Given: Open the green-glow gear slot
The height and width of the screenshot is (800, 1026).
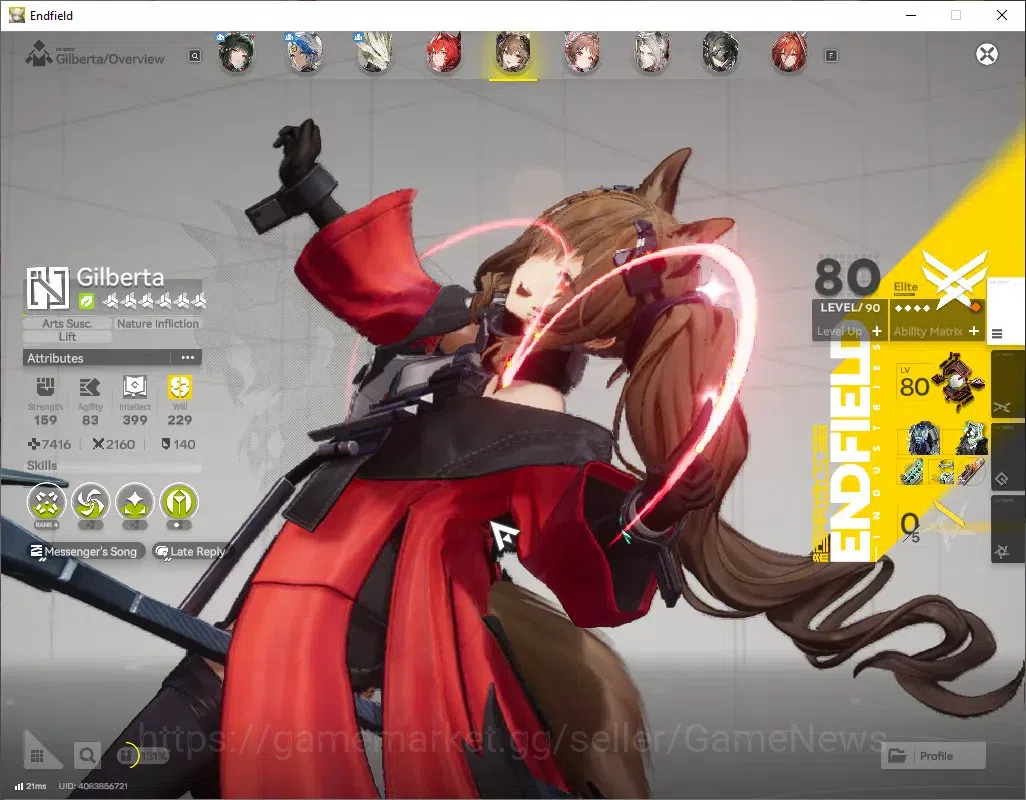Looking at the screenshot, I should (971, 438).
